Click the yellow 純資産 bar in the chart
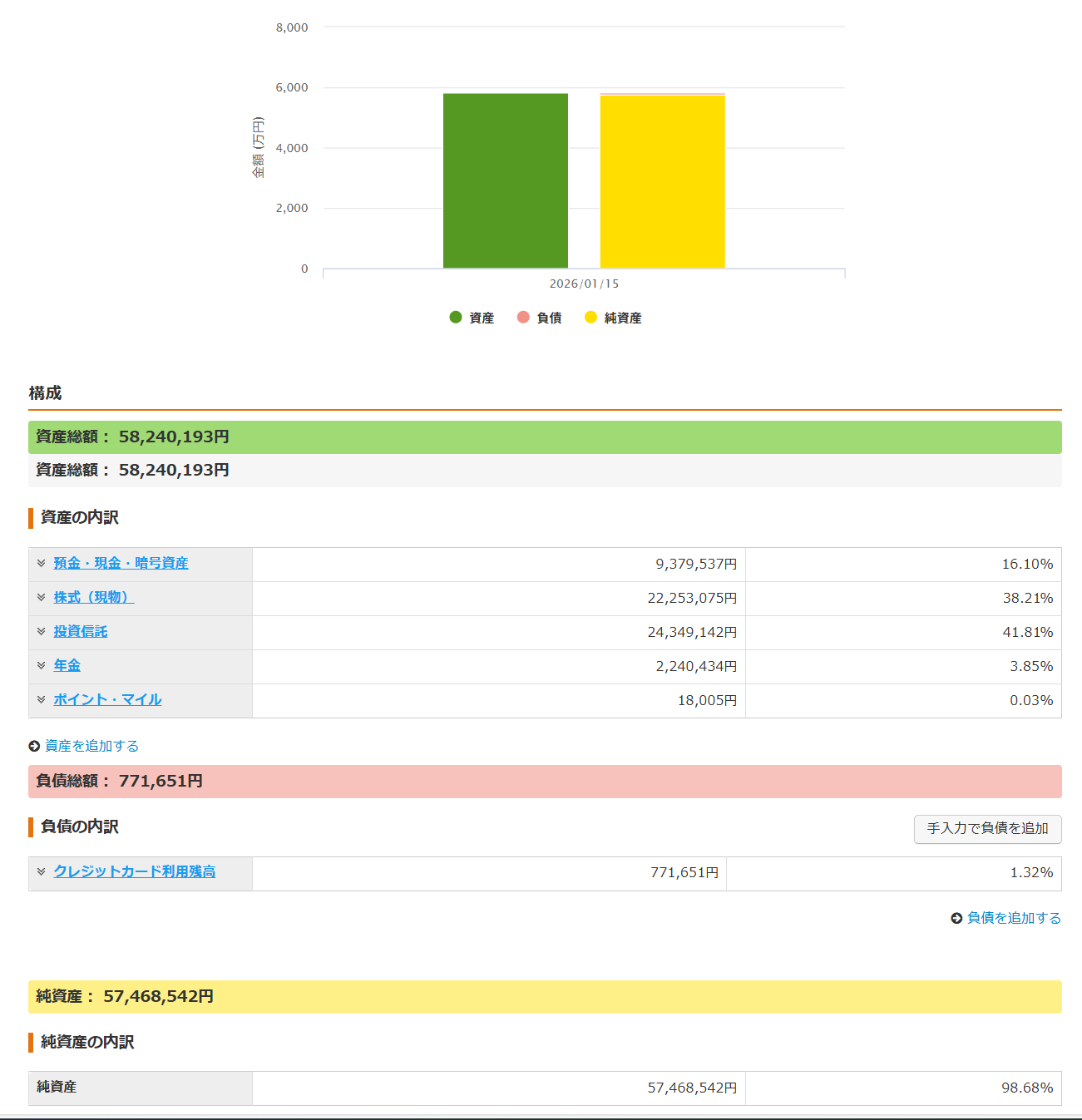This screenshot has width=1082, height=1120. click(662, 183)
